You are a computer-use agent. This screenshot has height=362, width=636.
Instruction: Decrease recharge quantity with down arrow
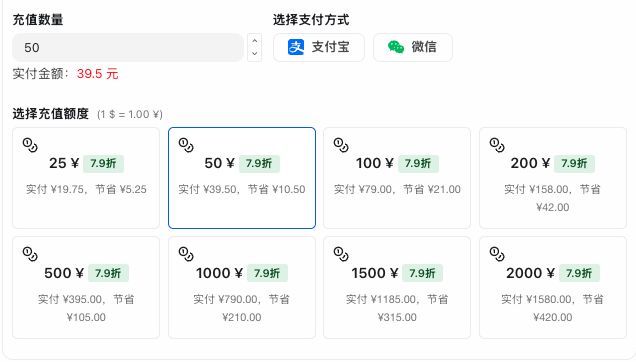click(x=254, y=54)
